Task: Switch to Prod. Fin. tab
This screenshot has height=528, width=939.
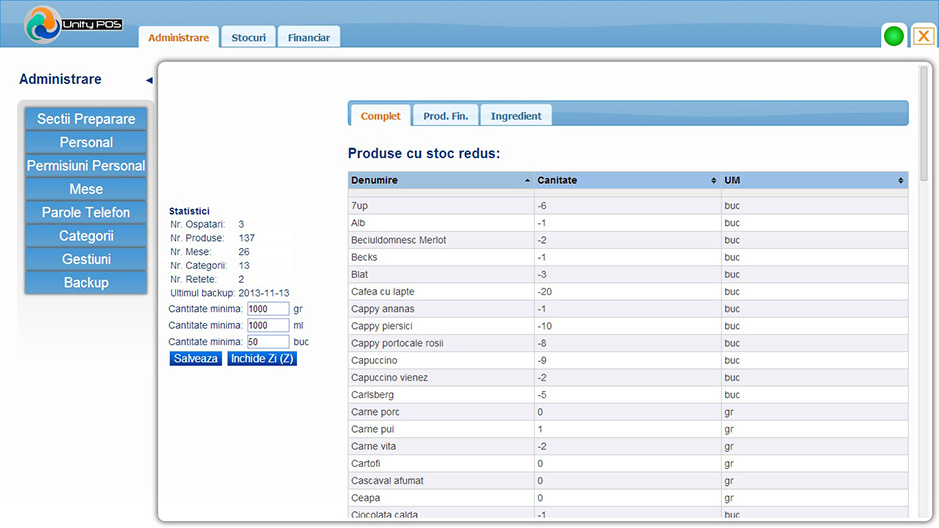Action: point(445,116)
